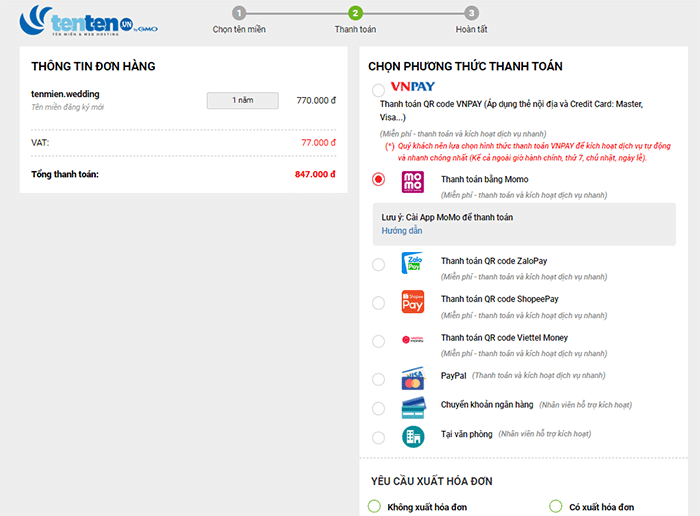Go to step 3 'Hoàn tất'
Screen dimensions: 700x516
click(x=471, y=13)
